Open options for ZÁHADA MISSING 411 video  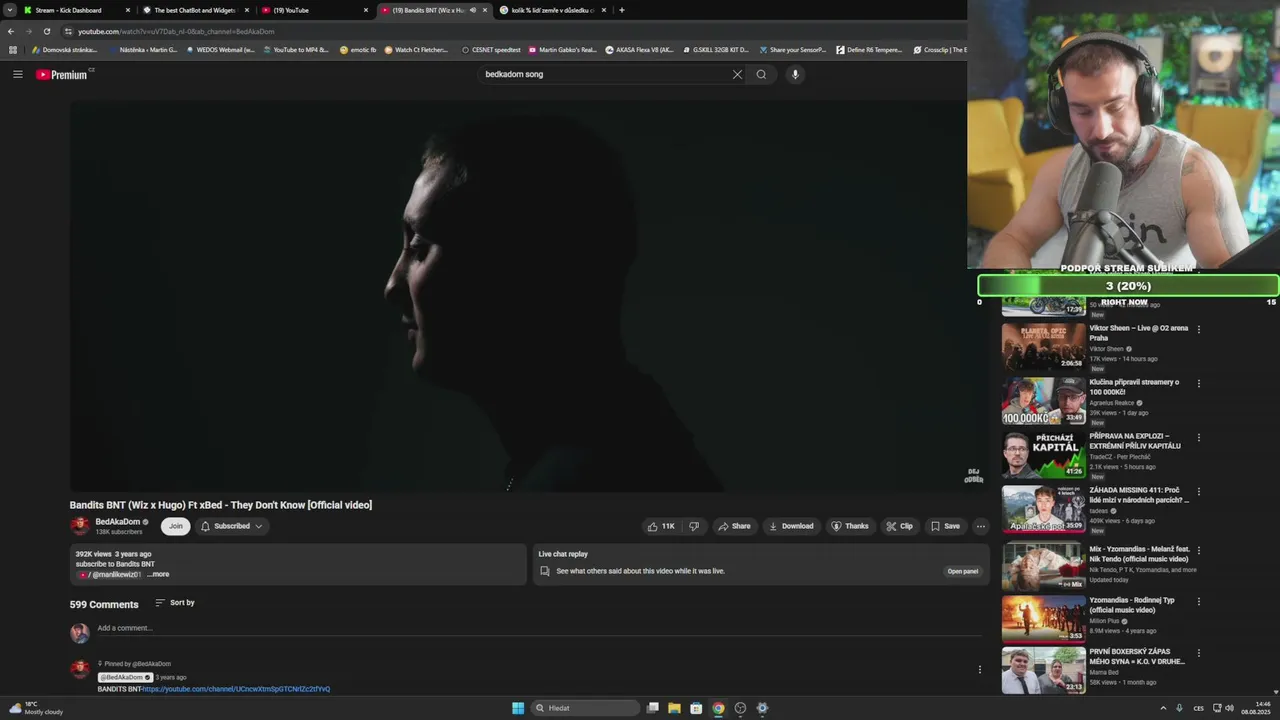[1199, 491]
